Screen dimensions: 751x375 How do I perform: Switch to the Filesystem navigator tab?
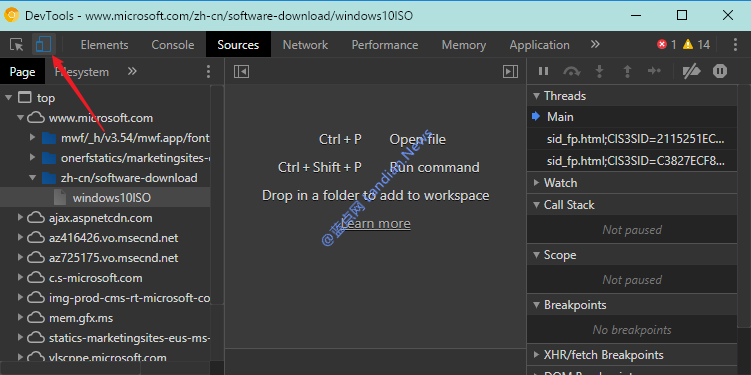[81, 72]
